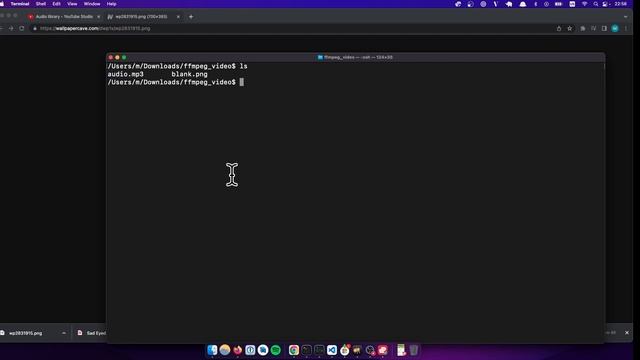Image resolution: width=640 pixels, height=360 pixels.
Task: Open the Chrome profile avatar
Action: tap(615, 28)
